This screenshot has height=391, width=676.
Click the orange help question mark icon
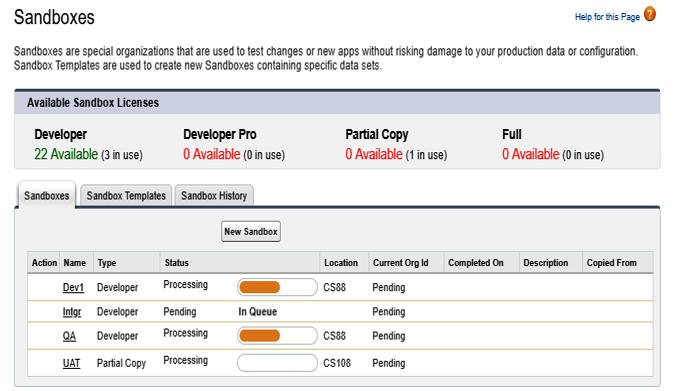pyautogui.click(x=650, y=14)
